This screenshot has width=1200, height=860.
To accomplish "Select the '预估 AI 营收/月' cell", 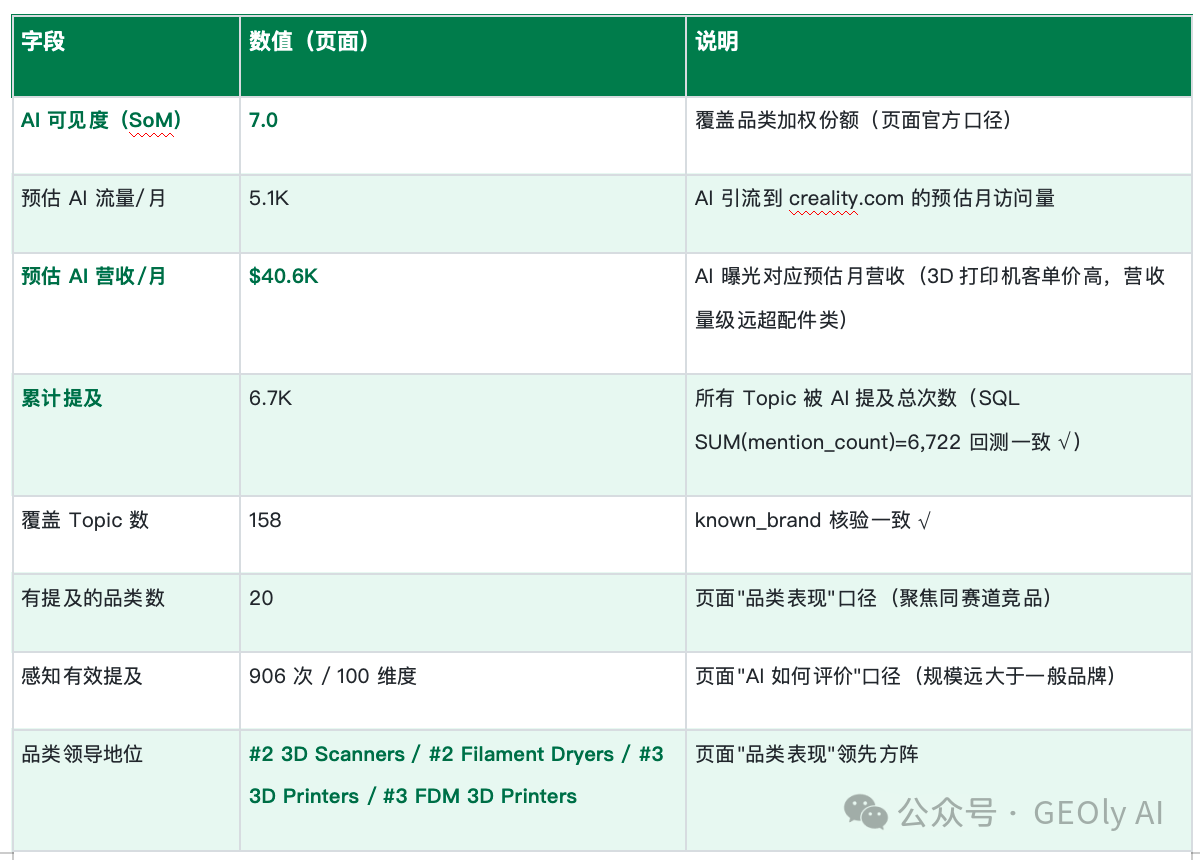I will [x=126, y=313].
